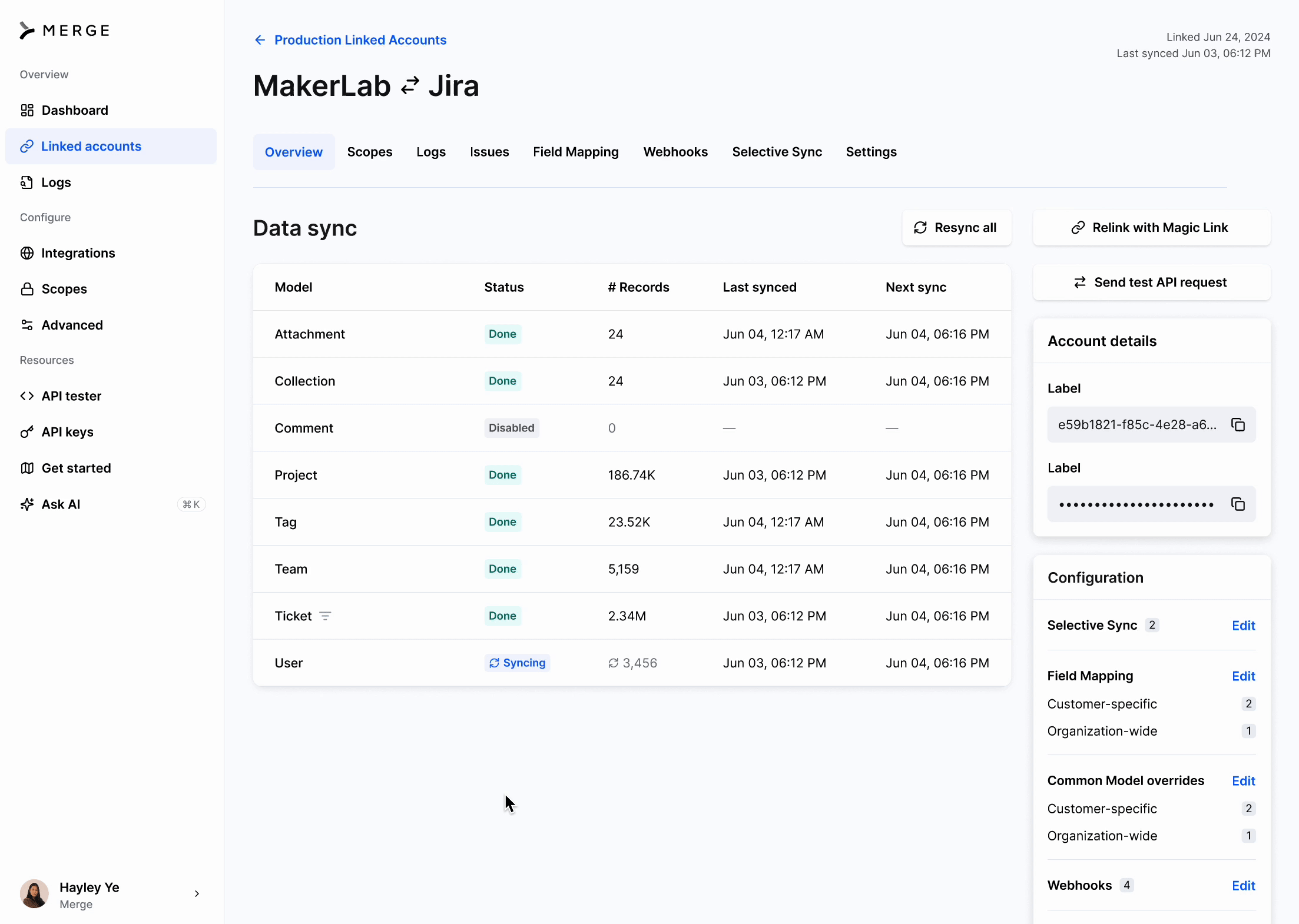Viewport: 1299px width, 924px height.
Task: Click the ⌘K shortcut badge
Action: click(x=191, y=504)
